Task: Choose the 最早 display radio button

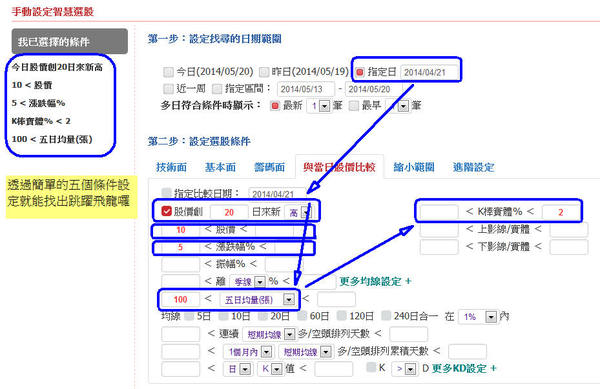Action: (x=354, y=106)
